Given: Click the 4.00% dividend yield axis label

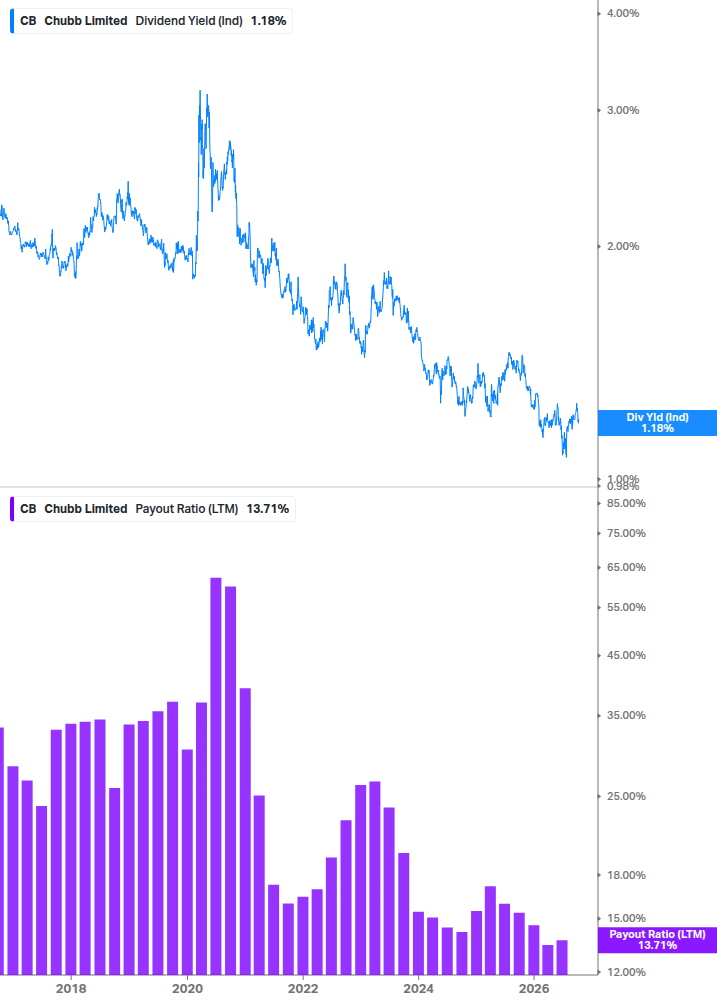Looking at the screenshot, I should pyautogui.click(x=623, y=13).
